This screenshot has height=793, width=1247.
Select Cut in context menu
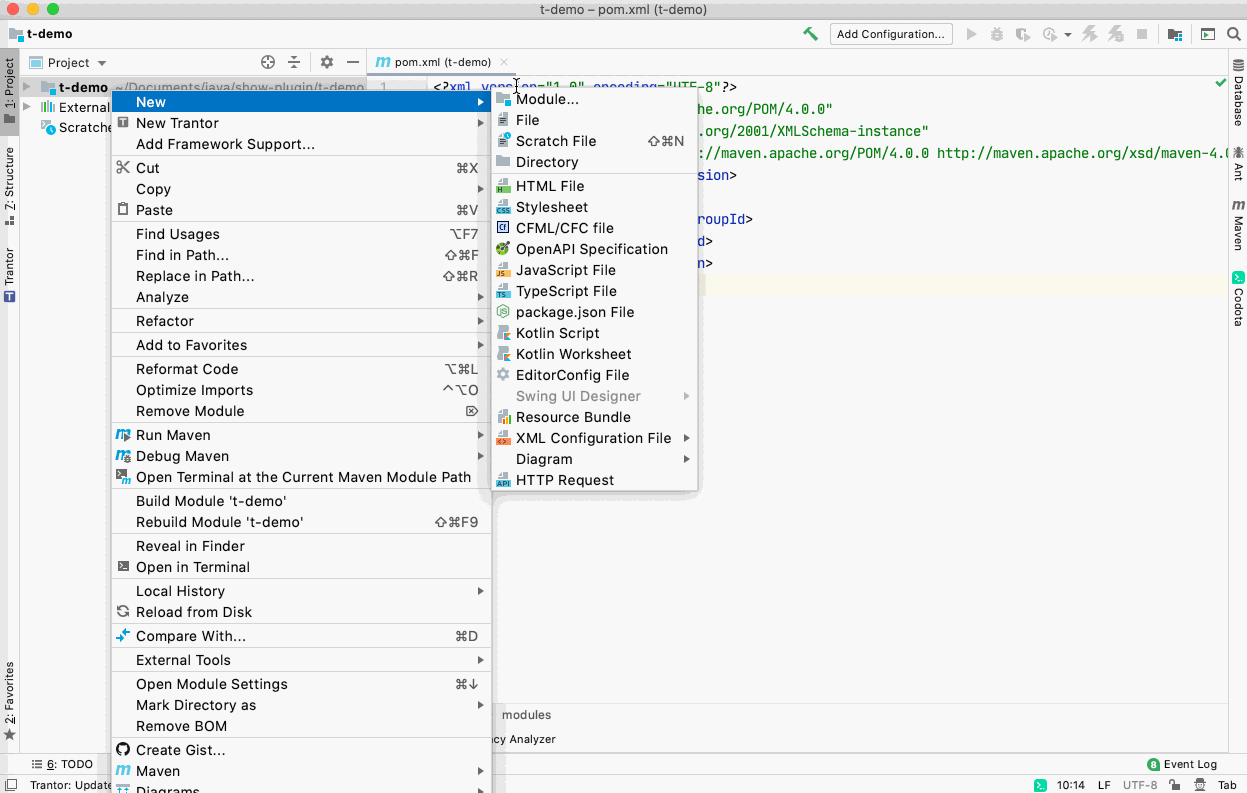click(x=301, y=168)
